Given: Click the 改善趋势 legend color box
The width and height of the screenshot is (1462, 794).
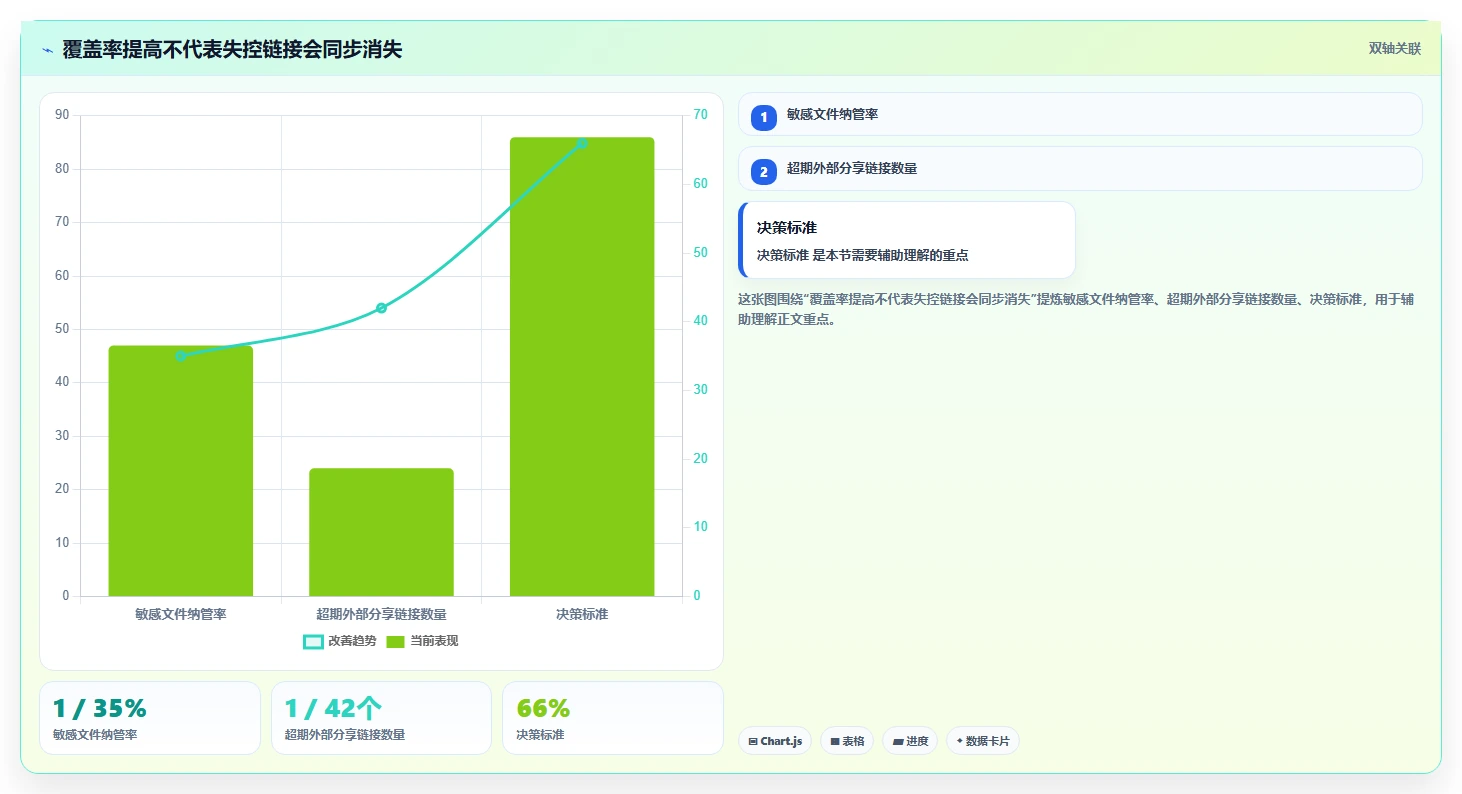Looking at the screenshot, I should pyautogui.click(x=313, y=641).
